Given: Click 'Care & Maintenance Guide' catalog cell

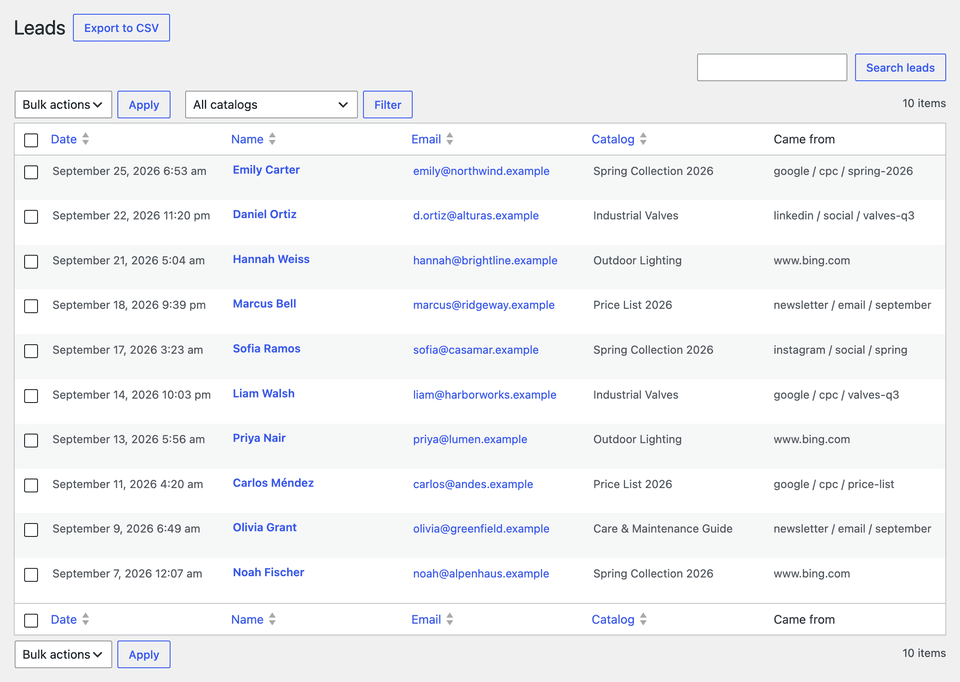Looking at the screenshot, I should tap(662, 528).
